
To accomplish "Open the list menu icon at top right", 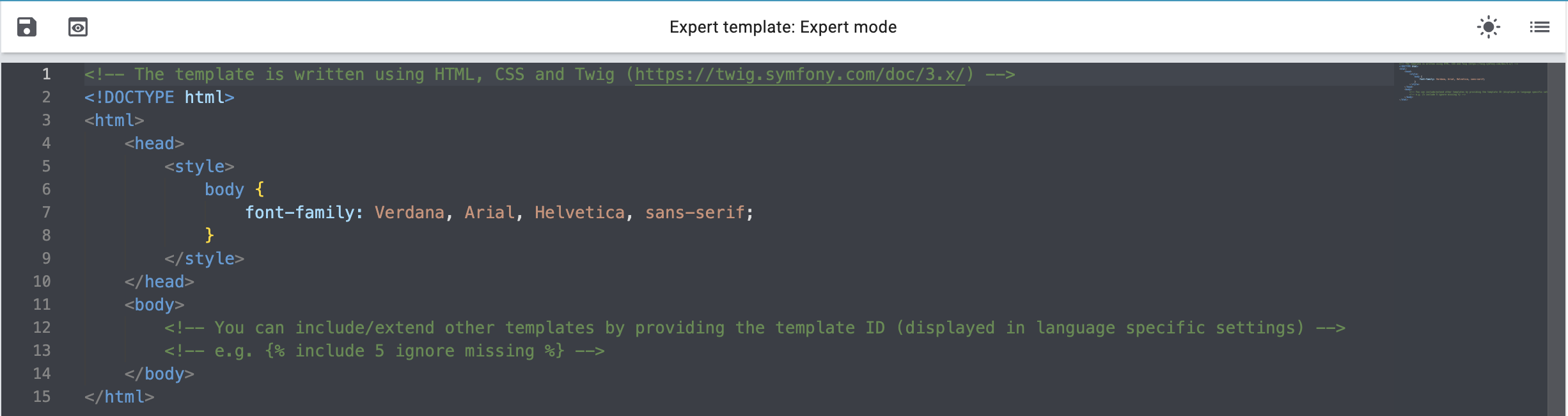I will click(1539, 27).
